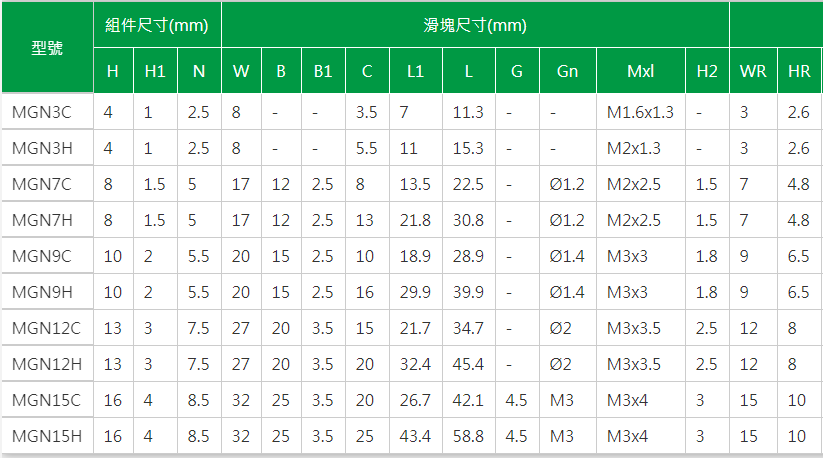This screenshot has height=458, width=823.
Task: Click the 型號 column header
Action: point(47,48)
